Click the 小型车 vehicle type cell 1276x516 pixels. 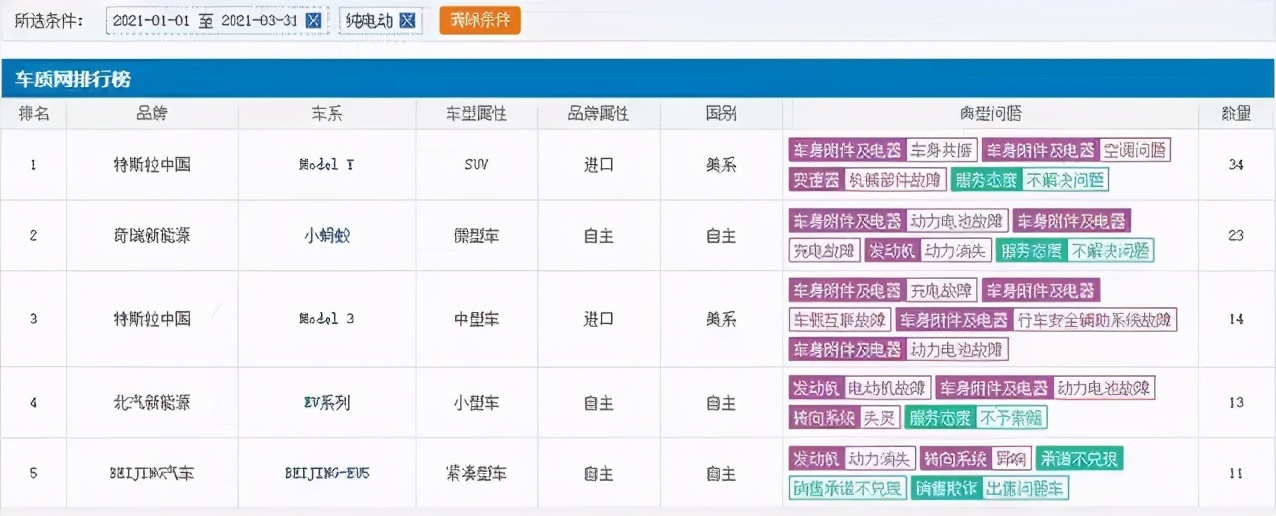click(x=476, y=403)
